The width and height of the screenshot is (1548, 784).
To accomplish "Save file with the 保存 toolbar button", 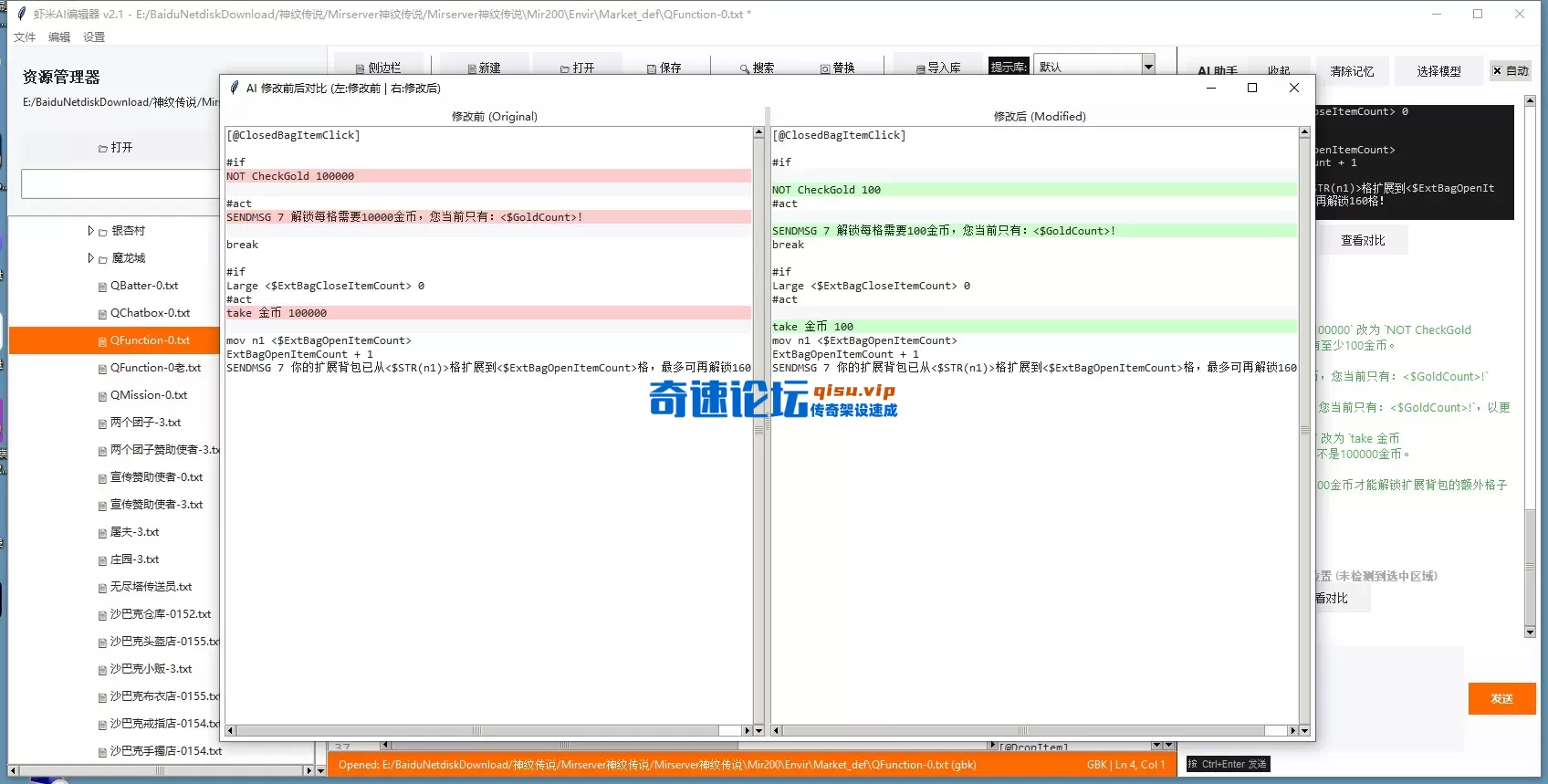I will 664,68.
